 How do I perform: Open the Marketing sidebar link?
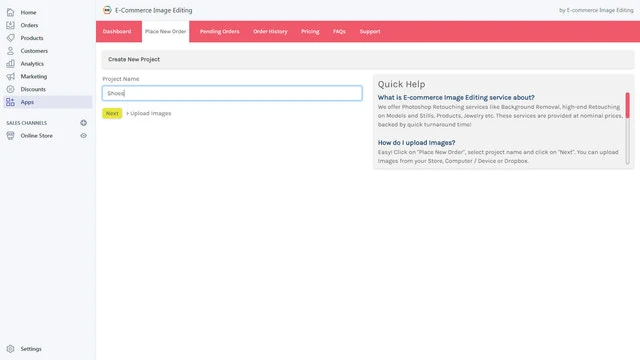(33, 76)
